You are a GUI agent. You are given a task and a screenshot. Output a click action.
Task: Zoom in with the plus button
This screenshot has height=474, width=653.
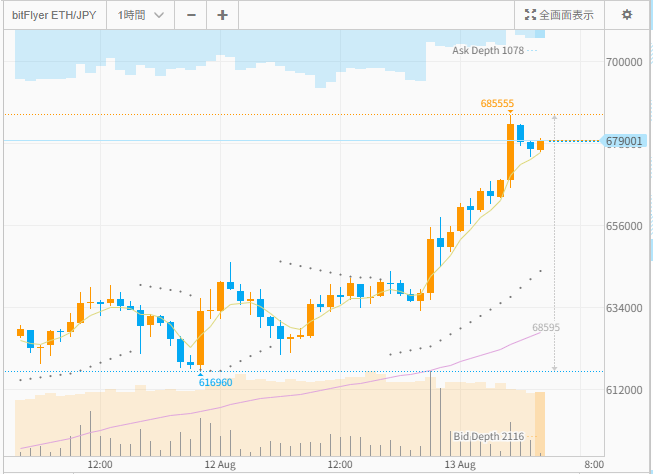tap(222, 15)
